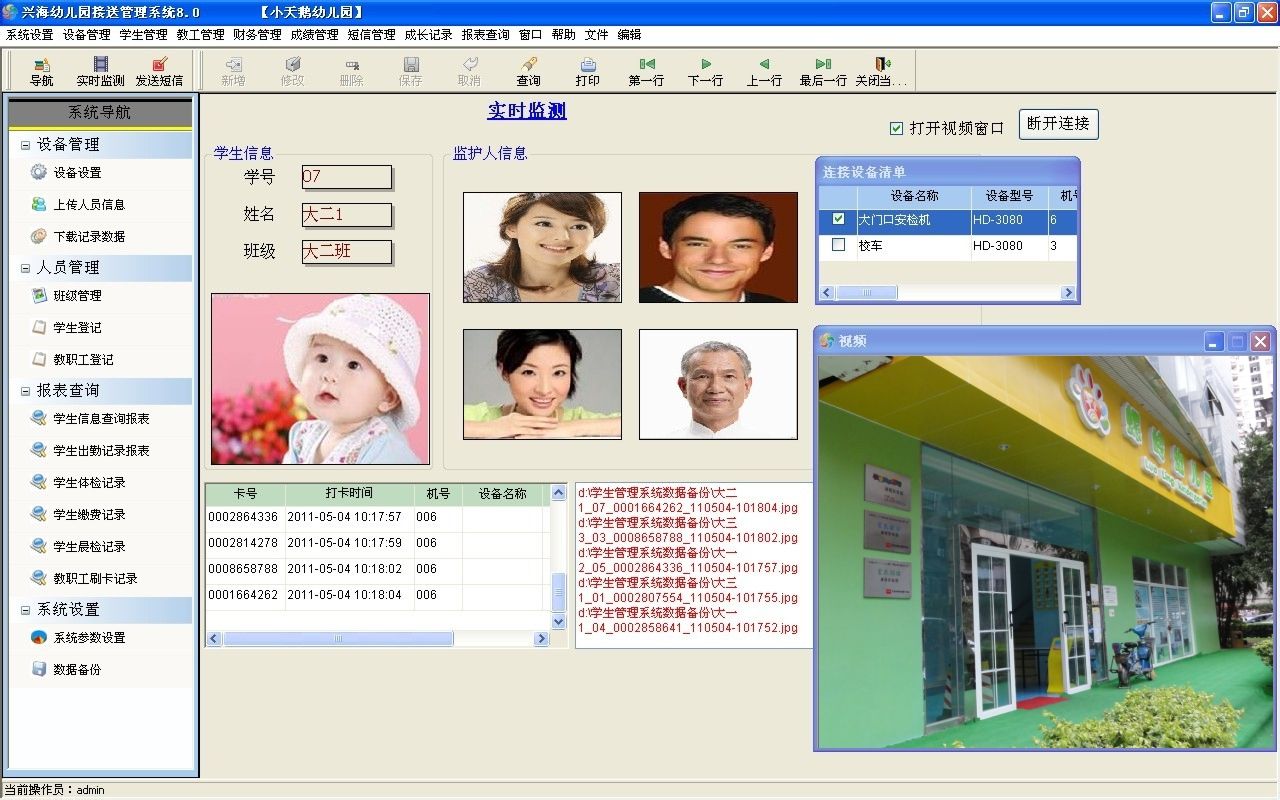The height and width of the screenshot is (800, 1280).
Task: Open the 学生管理 menu
Action: 143,34
